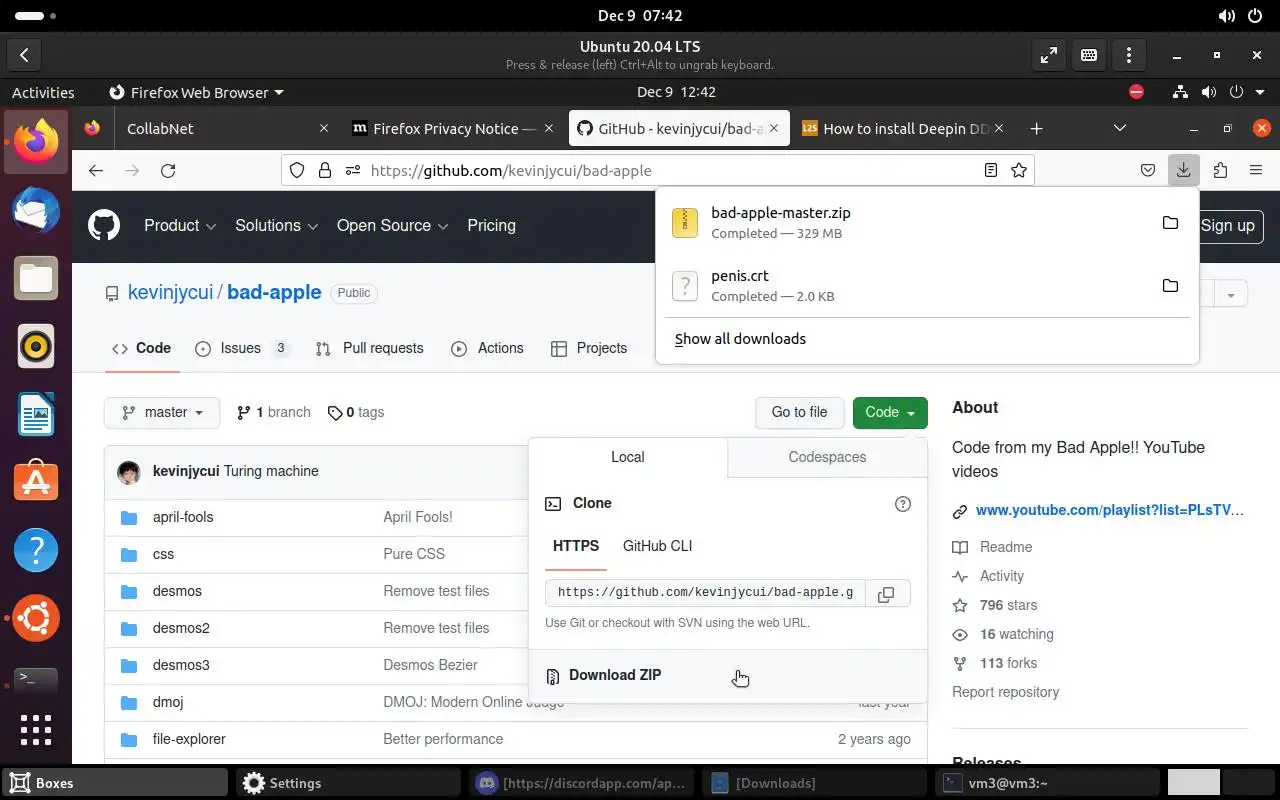Open the Projects repository tab
Image resolution: width=1280 pixels, height=800 pixels.
coord(589,348)
